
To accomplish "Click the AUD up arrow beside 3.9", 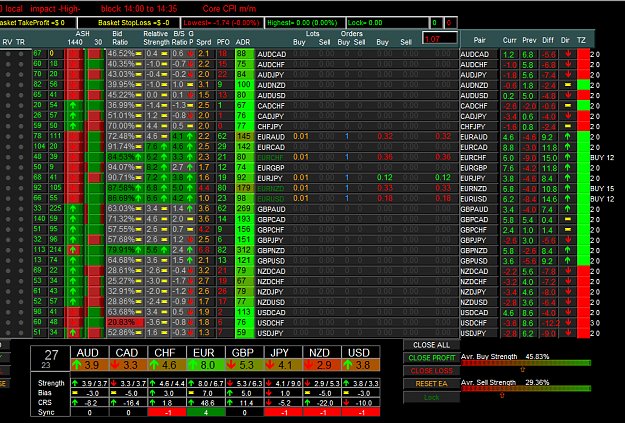I will pyautogui.click(x=77, y=365).
